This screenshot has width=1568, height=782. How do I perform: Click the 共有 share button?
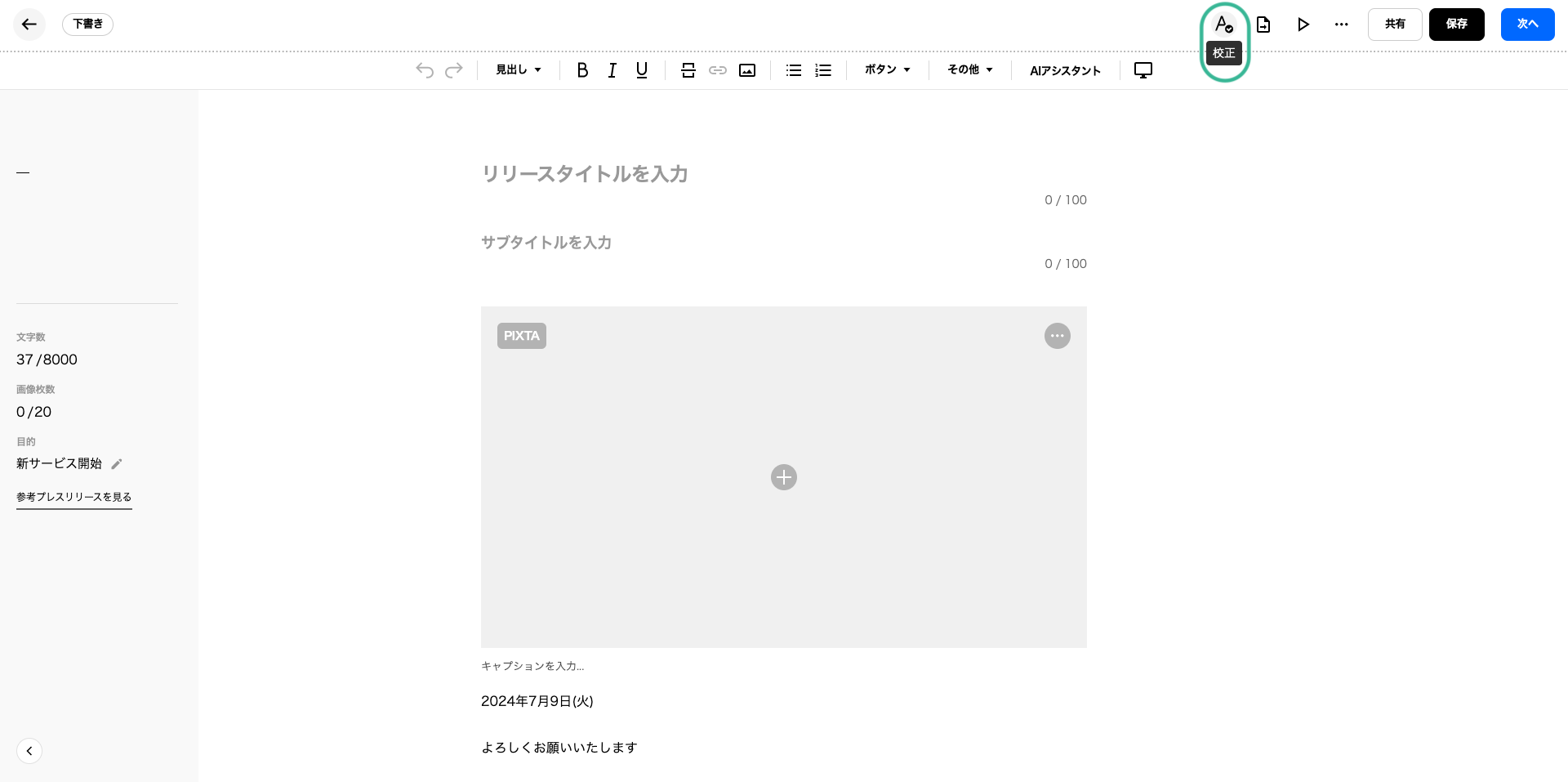pos(1395,25)
